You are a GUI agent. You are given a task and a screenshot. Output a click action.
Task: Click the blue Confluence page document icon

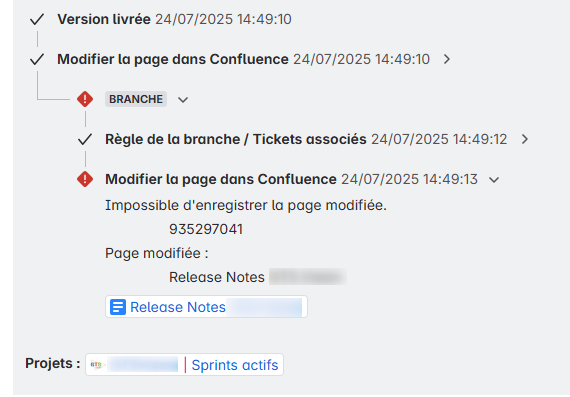118,307
